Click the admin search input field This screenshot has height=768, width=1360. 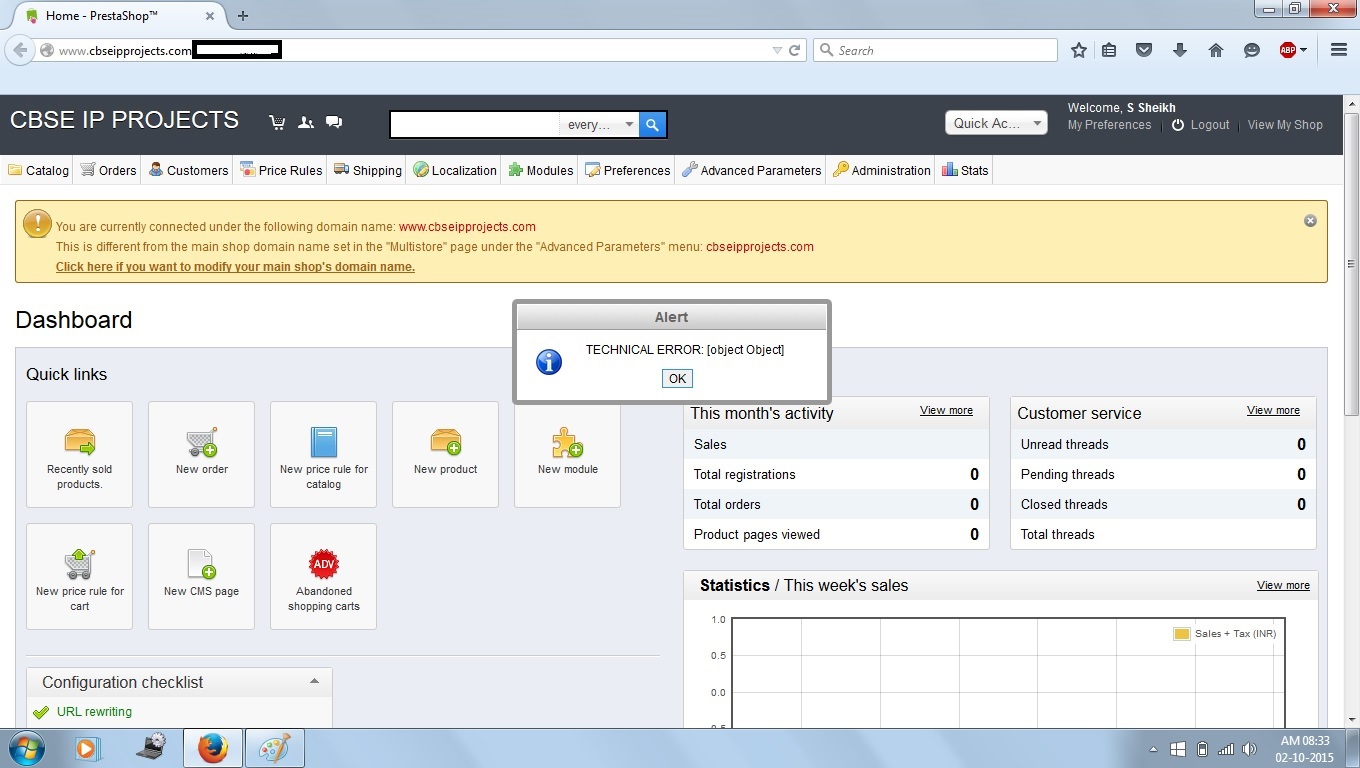coord(475,125)
